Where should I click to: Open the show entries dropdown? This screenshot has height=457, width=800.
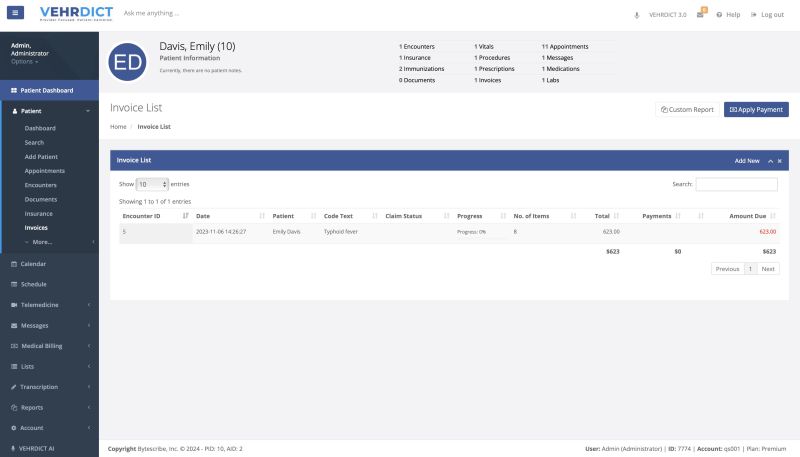click(x=152, y=185)
